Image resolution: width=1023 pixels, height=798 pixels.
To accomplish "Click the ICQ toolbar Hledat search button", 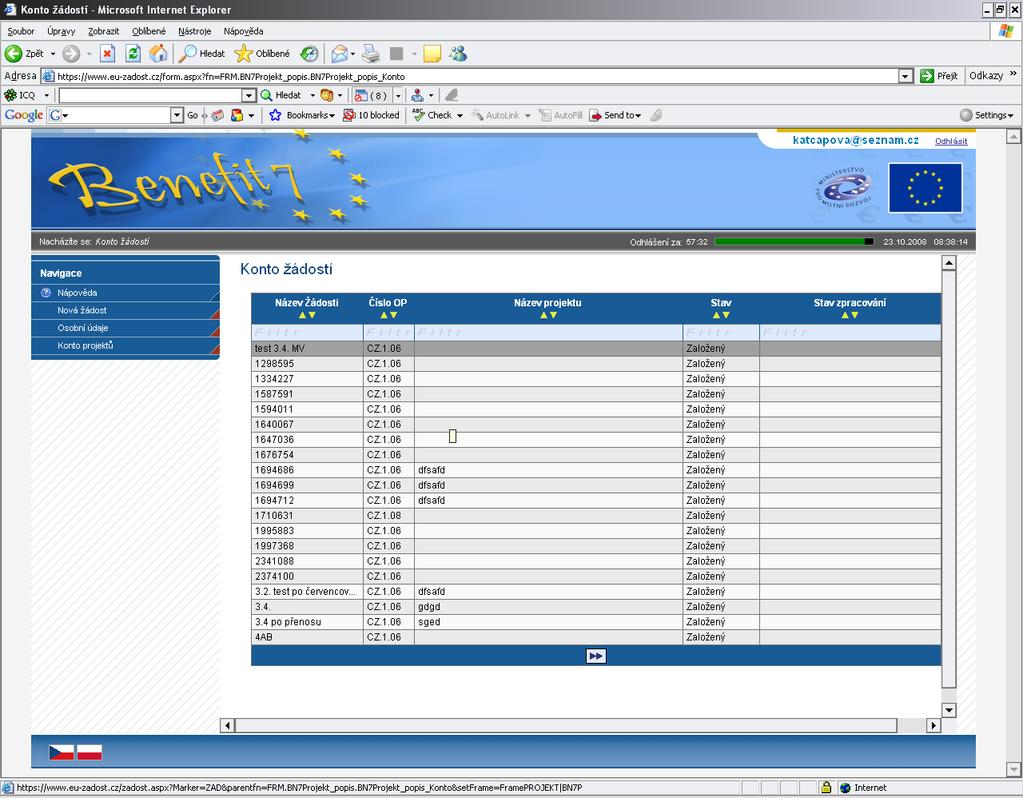I will point(281,95).
